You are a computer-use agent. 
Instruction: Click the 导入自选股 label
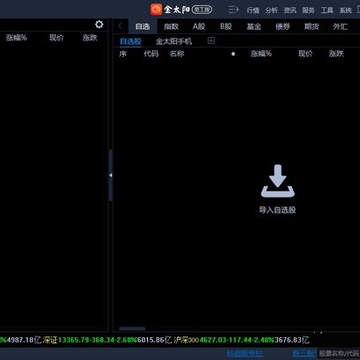click(277, 210)
